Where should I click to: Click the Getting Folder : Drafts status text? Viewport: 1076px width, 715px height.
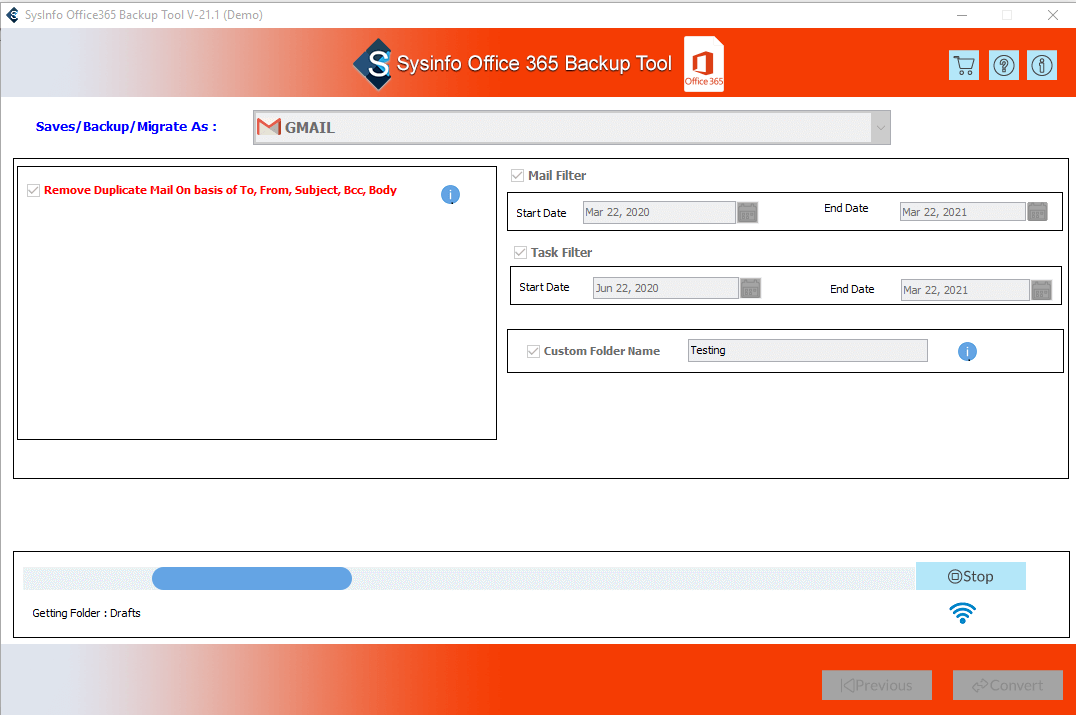tap(86, 613)
